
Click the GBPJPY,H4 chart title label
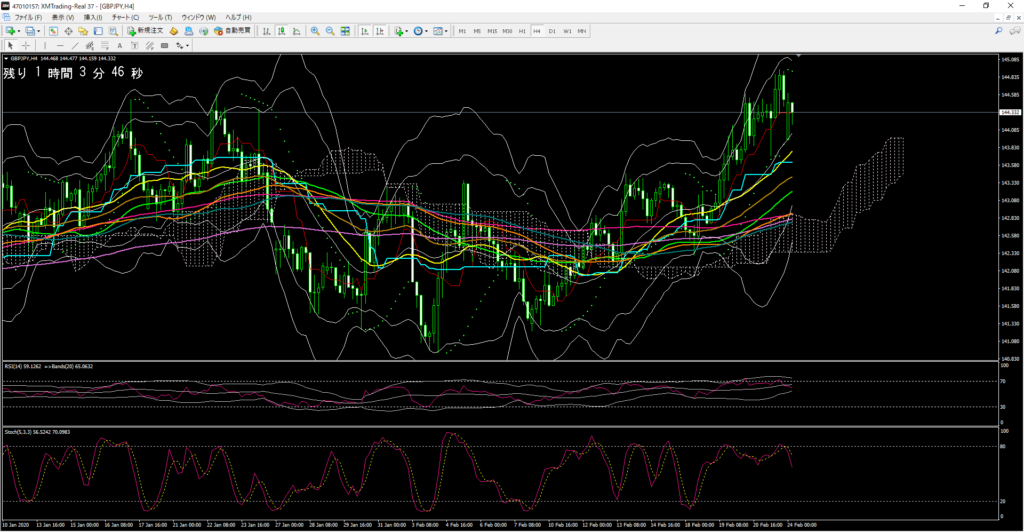[x=24, y=58]
